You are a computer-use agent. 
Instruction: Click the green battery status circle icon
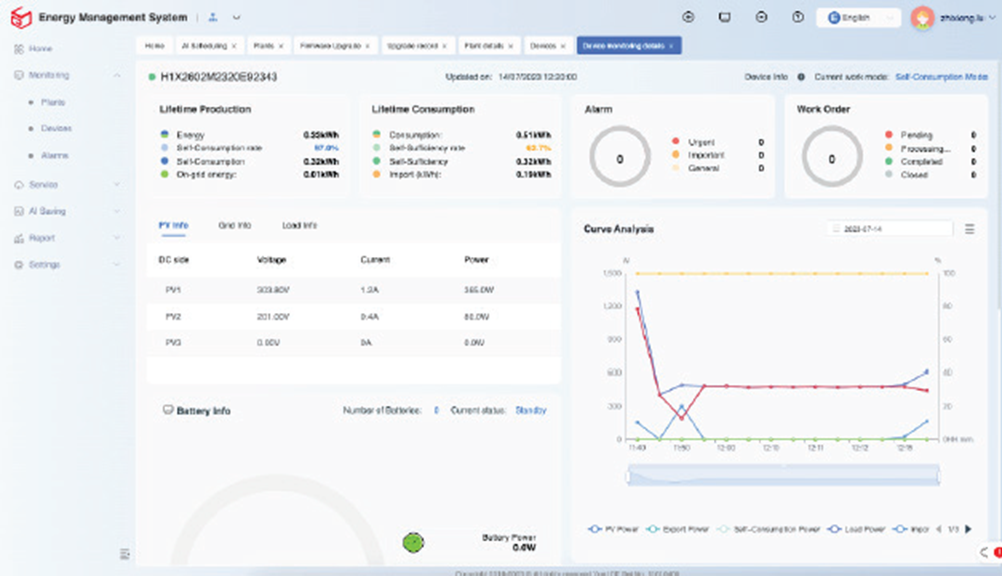[x=413, y=543]
